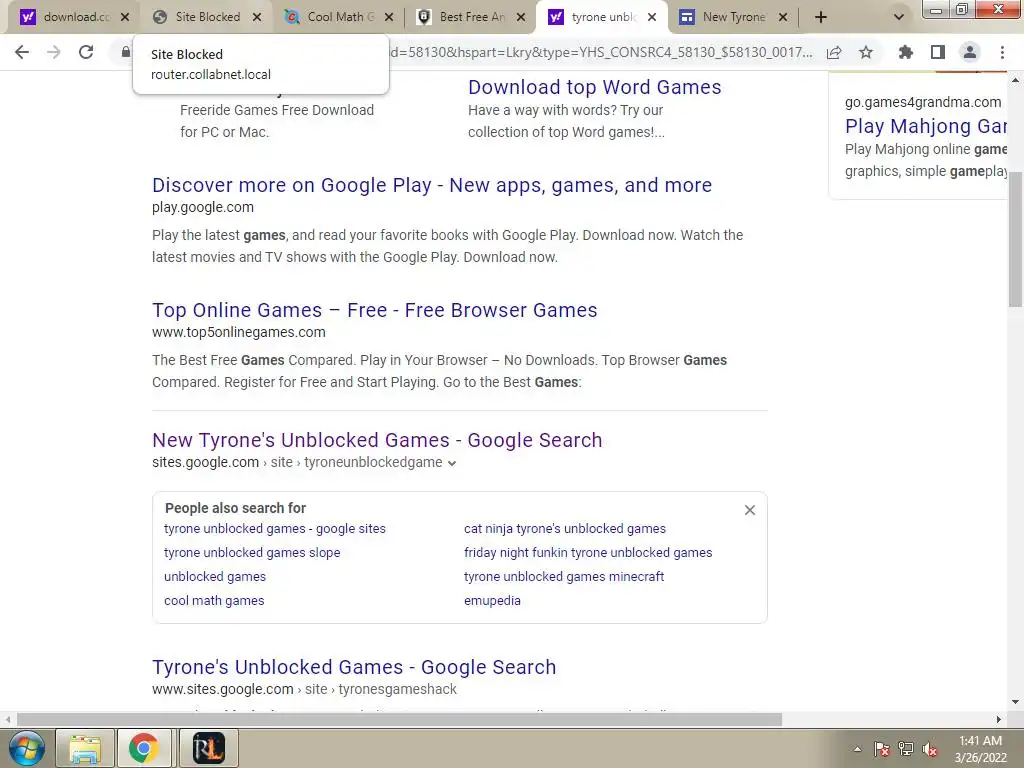Screen dimensions: 1024x768
Task: Open the Chrome side panel
Action: 938,52
